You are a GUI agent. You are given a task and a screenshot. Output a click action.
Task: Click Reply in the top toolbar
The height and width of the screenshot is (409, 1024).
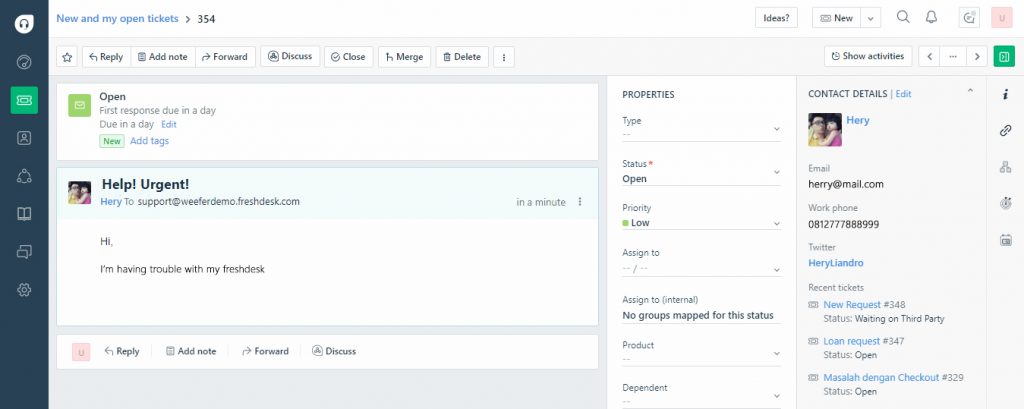click(x=106, y=57)
